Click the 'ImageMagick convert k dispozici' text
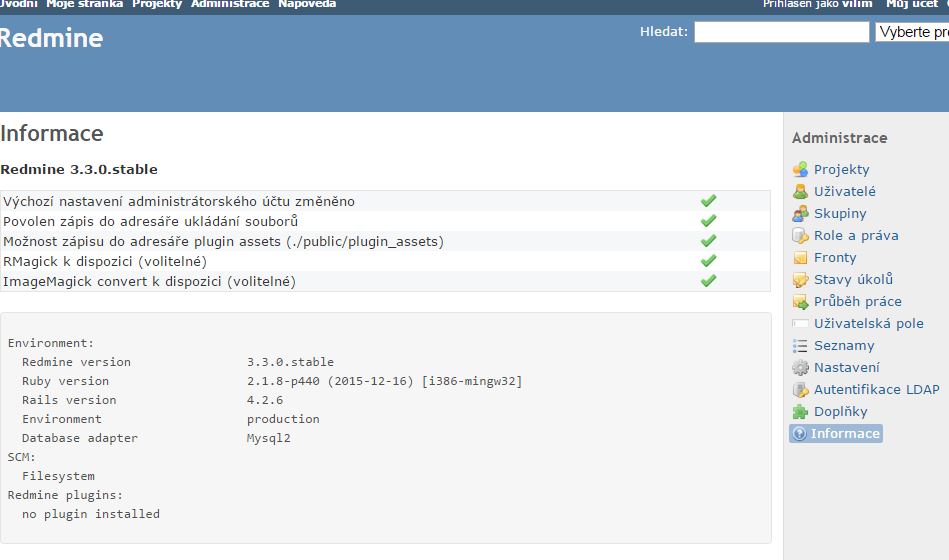Viewport: 949px width, 560px height. (114, 281)
